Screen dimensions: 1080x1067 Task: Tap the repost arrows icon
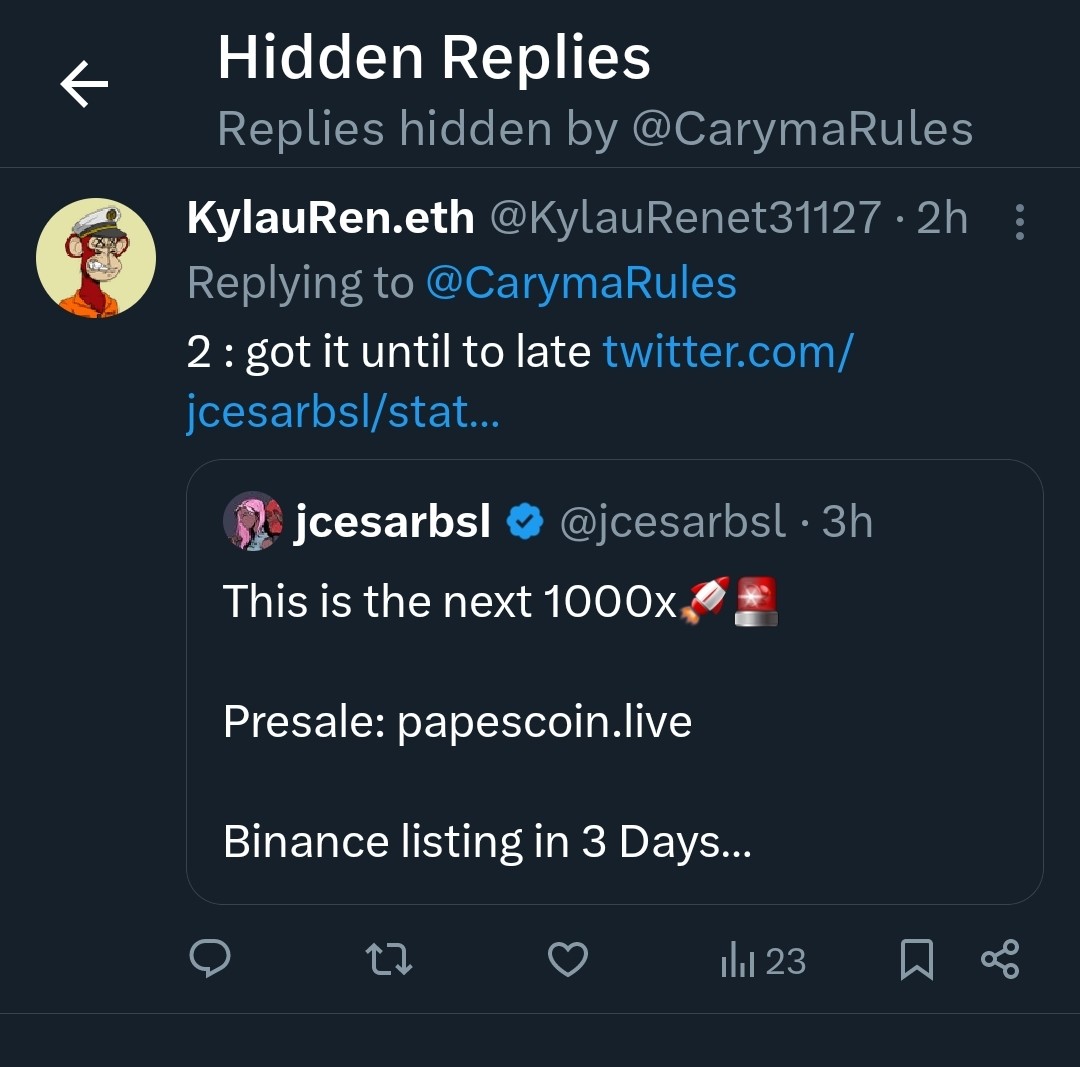click(x=389, y=960)
